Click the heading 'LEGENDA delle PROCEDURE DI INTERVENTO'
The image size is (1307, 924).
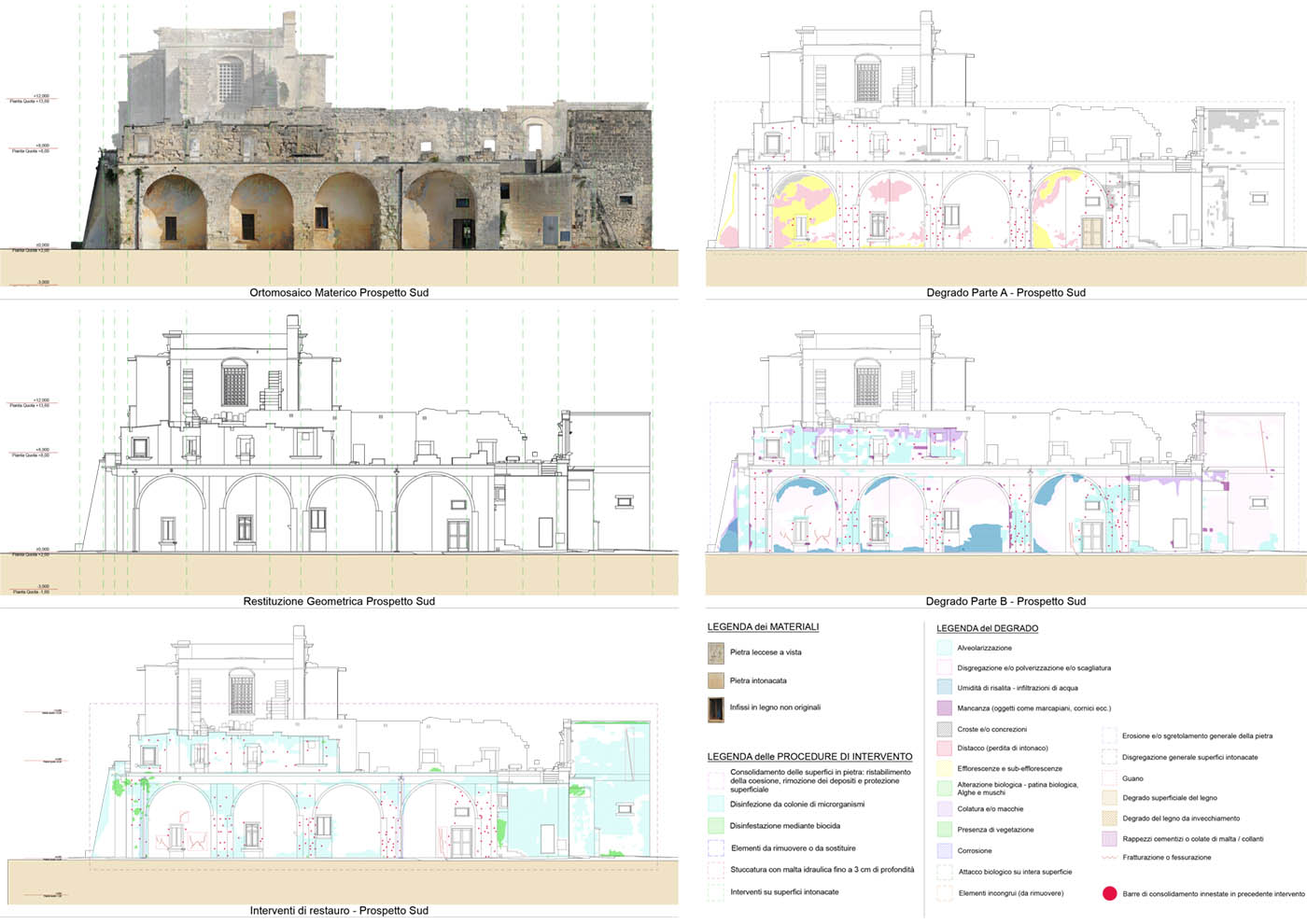click(809, 756)
